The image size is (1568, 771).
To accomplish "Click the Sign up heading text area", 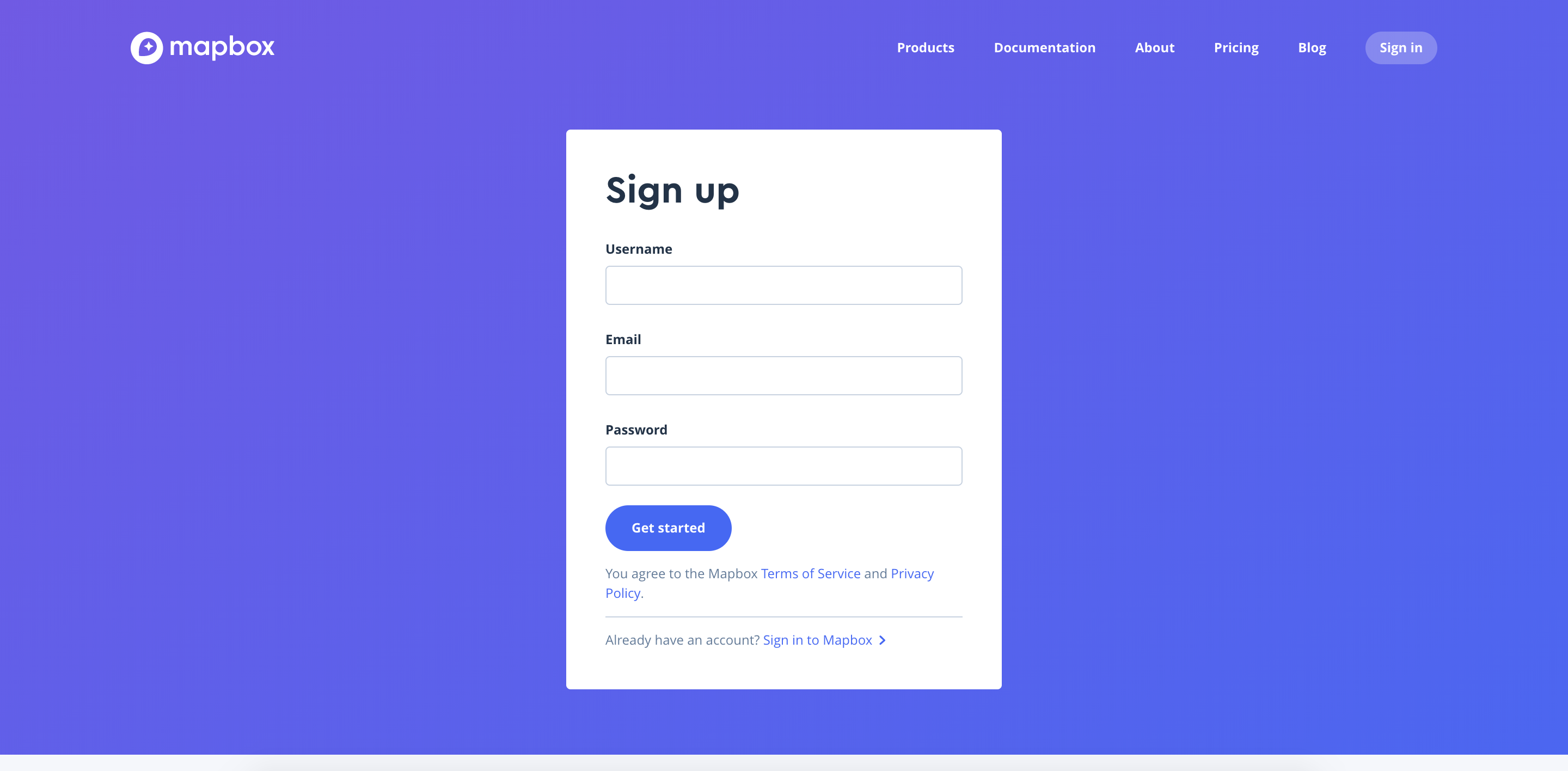I will (672, 189).
